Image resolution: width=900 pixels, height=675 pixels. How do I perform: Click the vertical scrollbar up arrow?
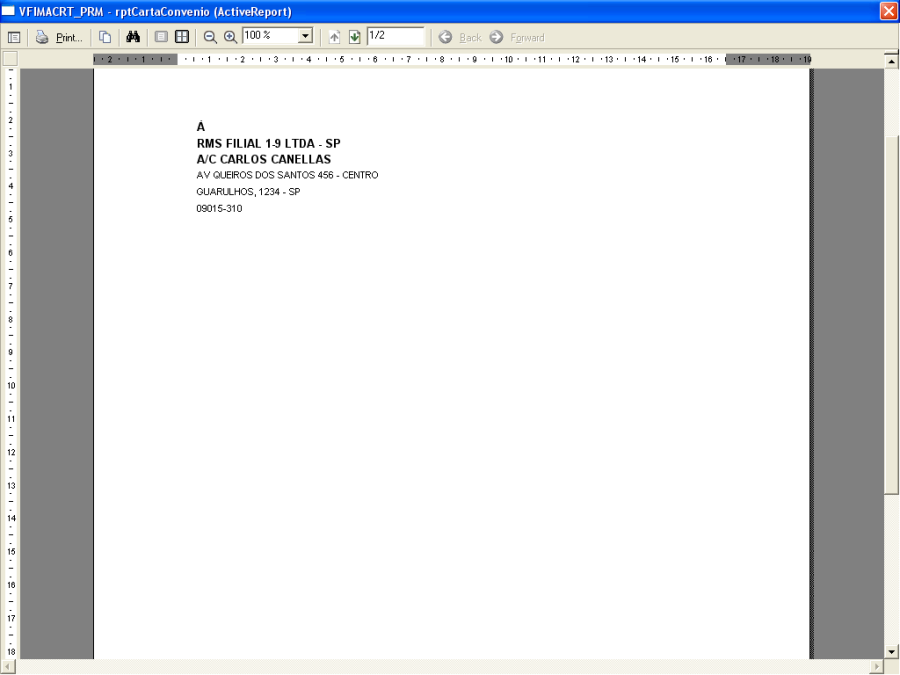coord(891,60)
